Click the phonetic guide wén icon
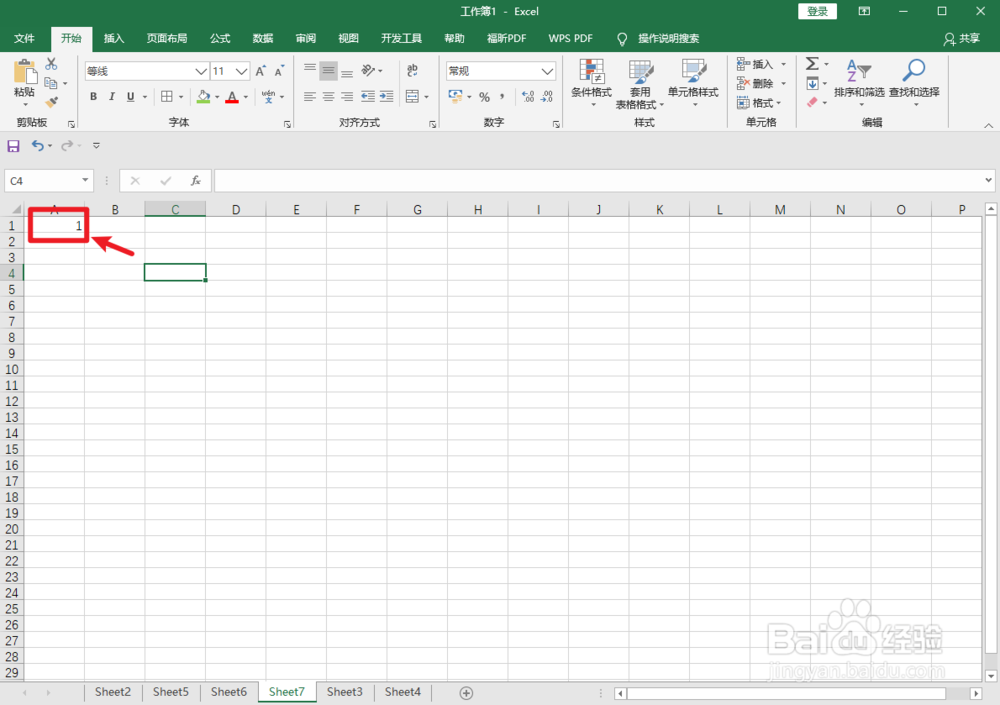Viewport: 1000px width, 705px height. (268, 96)
